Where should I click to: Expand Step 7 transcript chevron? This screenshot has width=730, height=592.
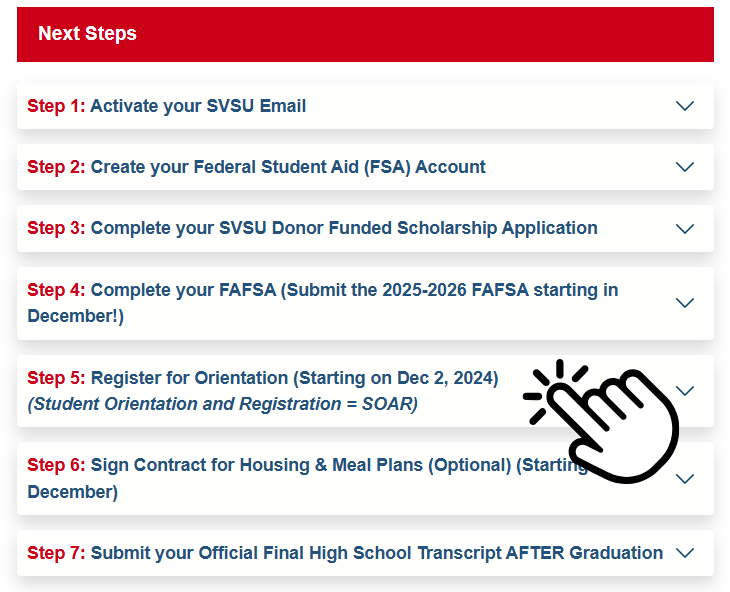point(685,553)
